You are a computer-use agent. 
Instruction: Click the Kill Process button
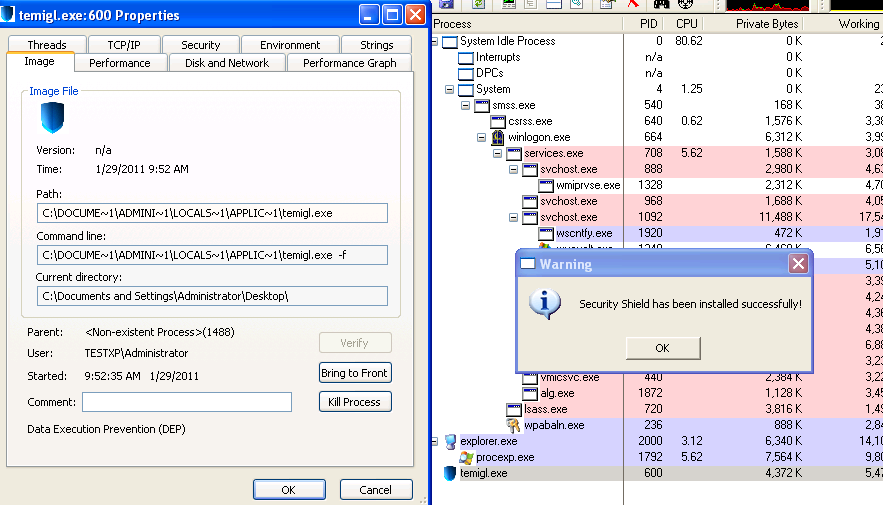click(355, 402)
